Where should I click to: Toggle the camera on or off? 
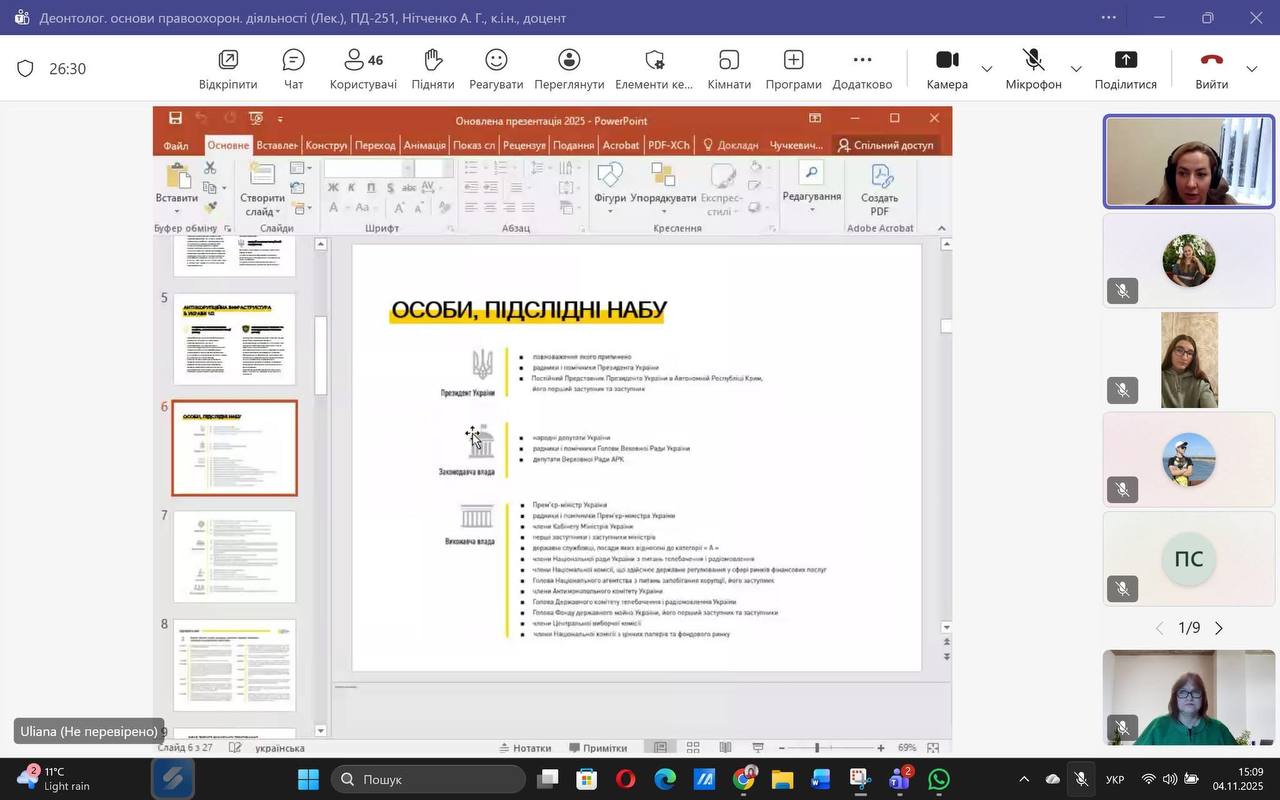click(946, 69)
